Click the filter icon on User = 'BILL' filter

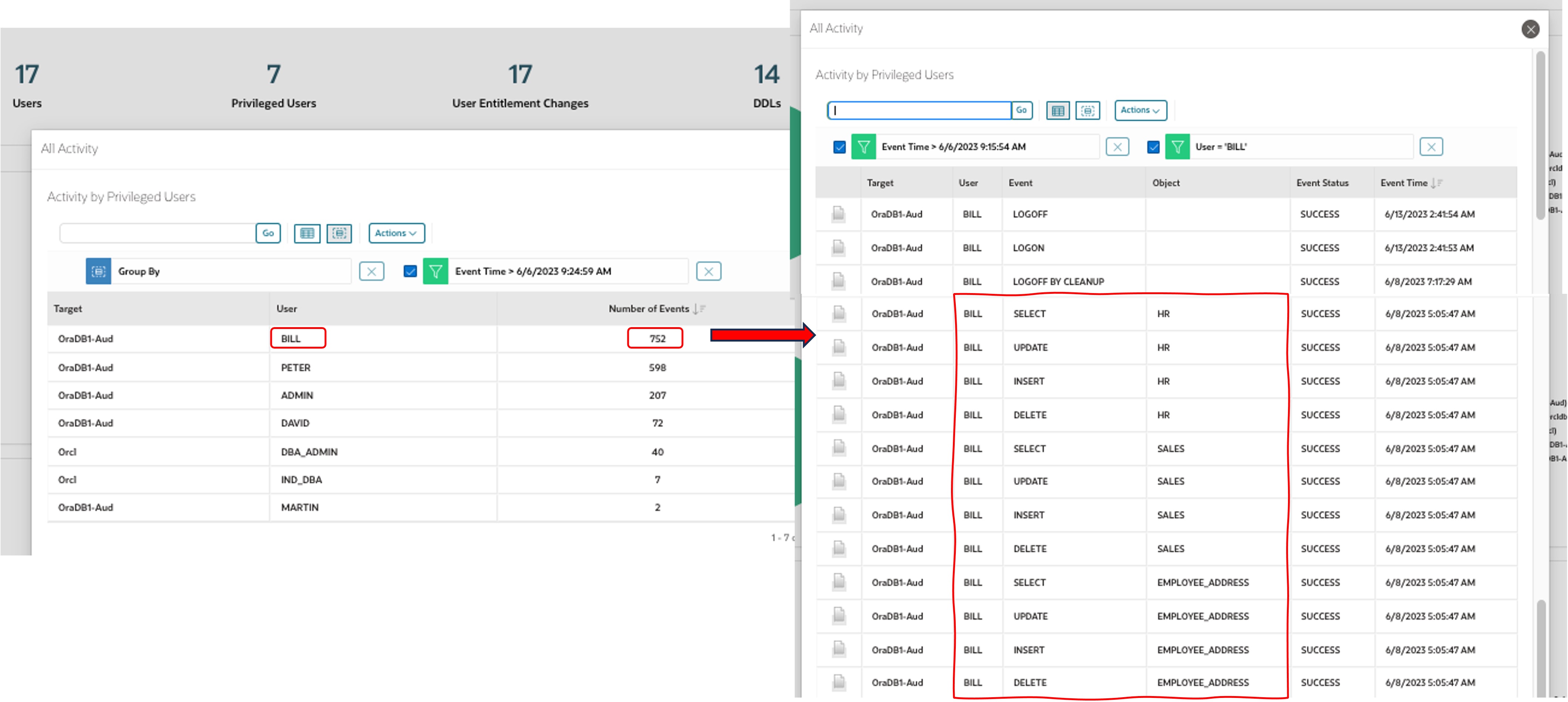pos(1177,146)
